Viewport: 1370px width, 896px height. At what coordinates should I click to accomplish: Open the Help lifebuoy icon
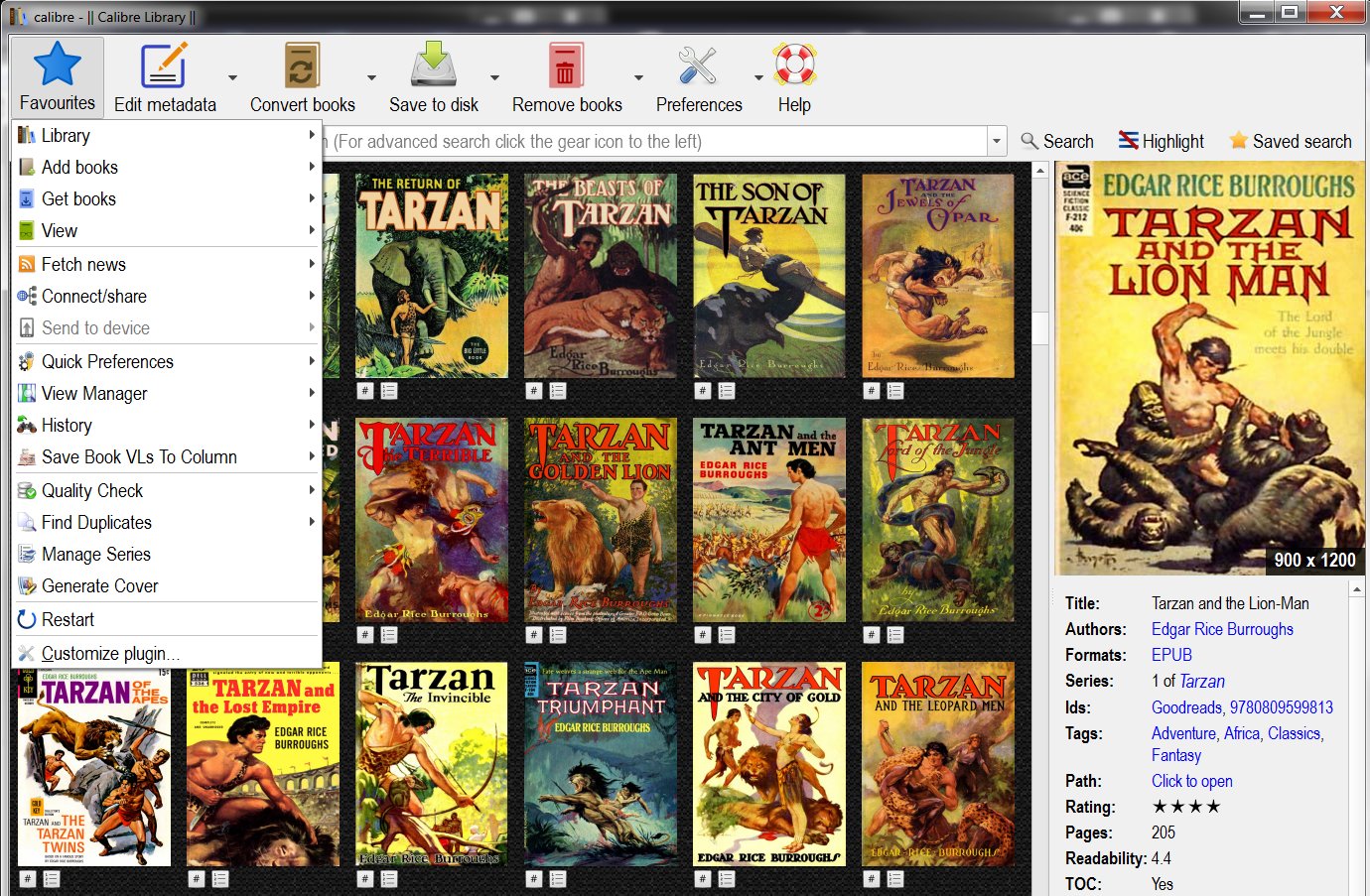coord(794,67)
